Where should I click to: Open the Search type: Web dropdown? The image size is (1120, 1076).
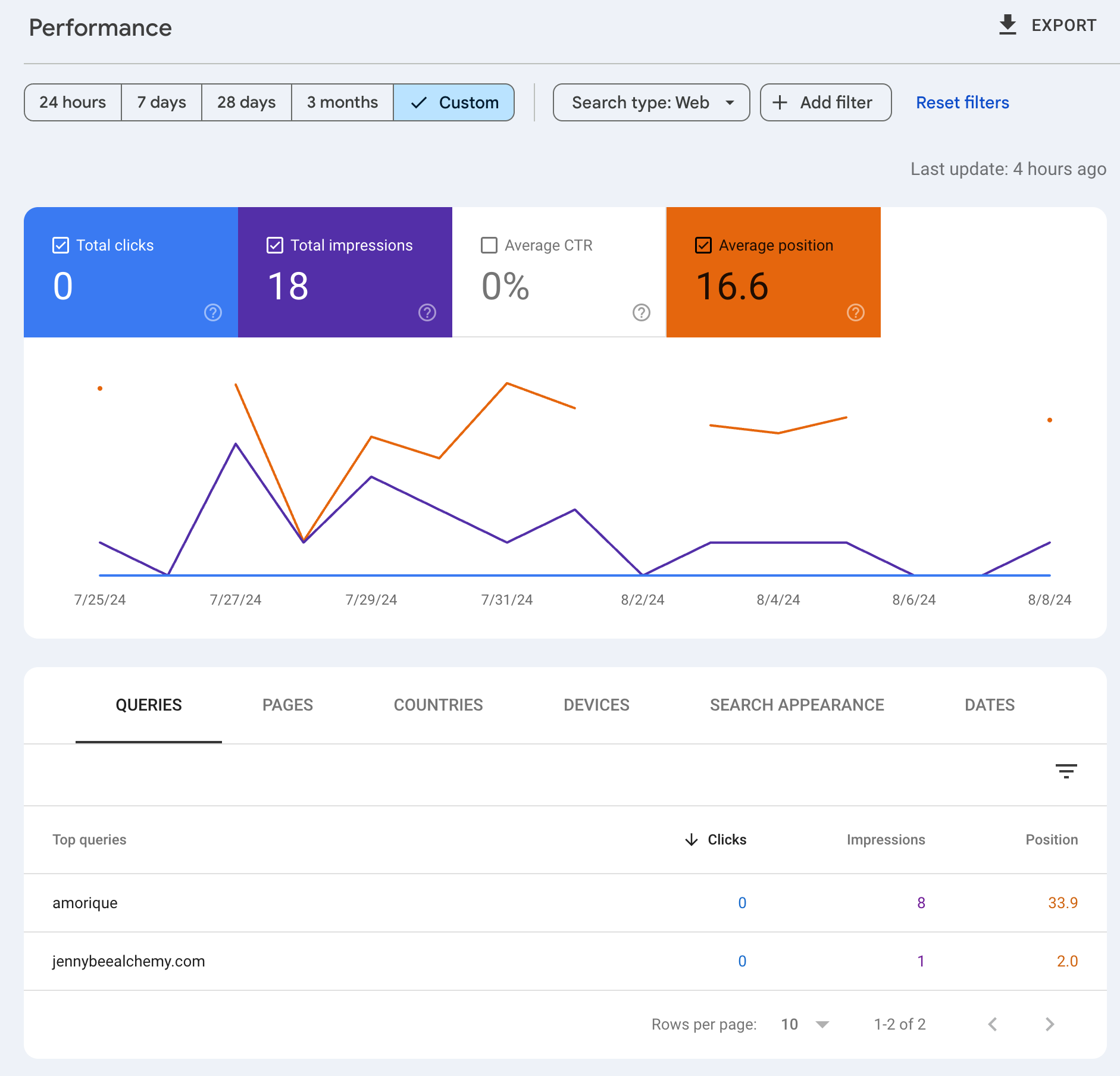(x=651, y=102)
